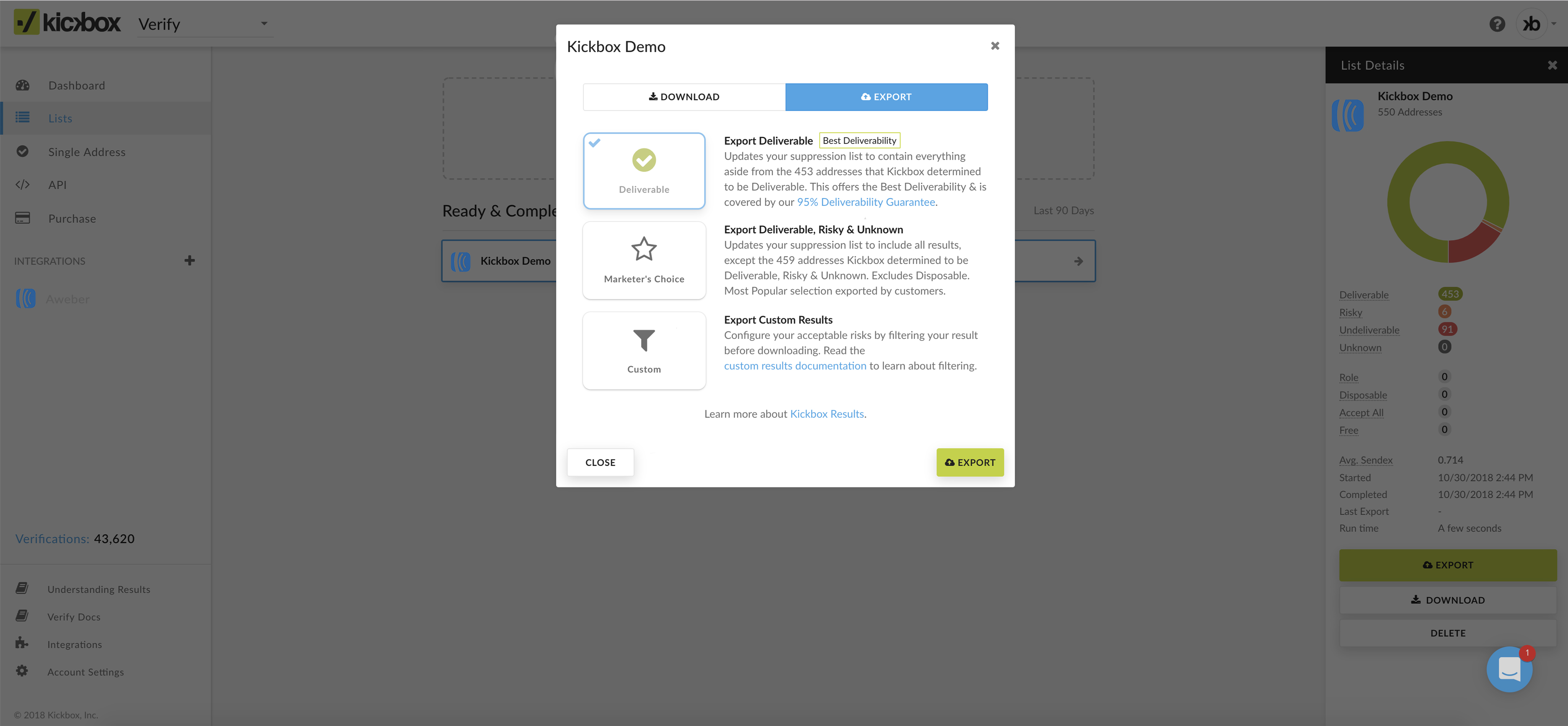Image resolution: width=1568 pixels, height=726 pixels.
Task: Add integration with plus icon
Action: tap(189, 261)
